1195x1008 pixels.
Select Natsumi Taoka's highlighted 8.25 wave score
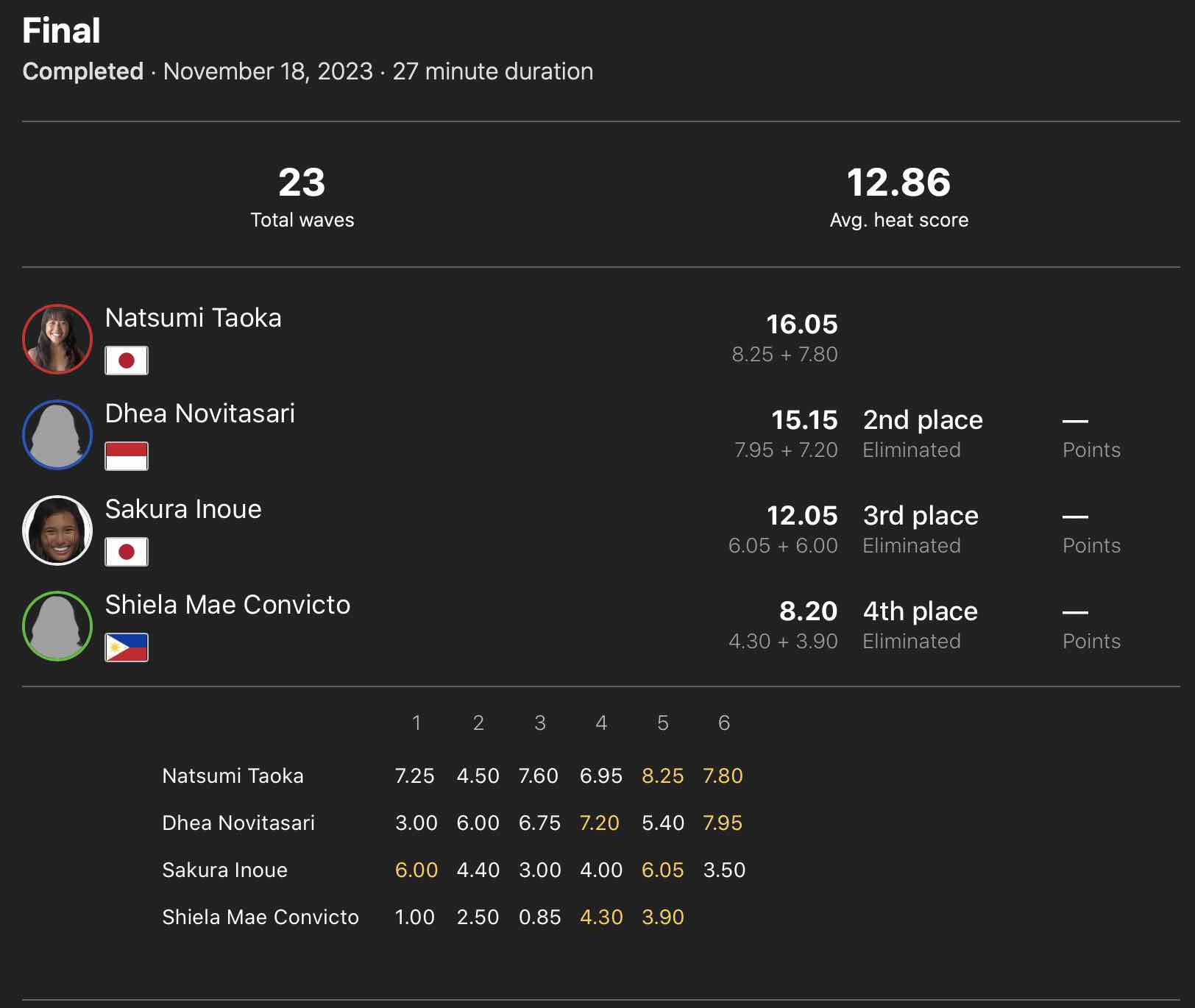tap(662, 776)
